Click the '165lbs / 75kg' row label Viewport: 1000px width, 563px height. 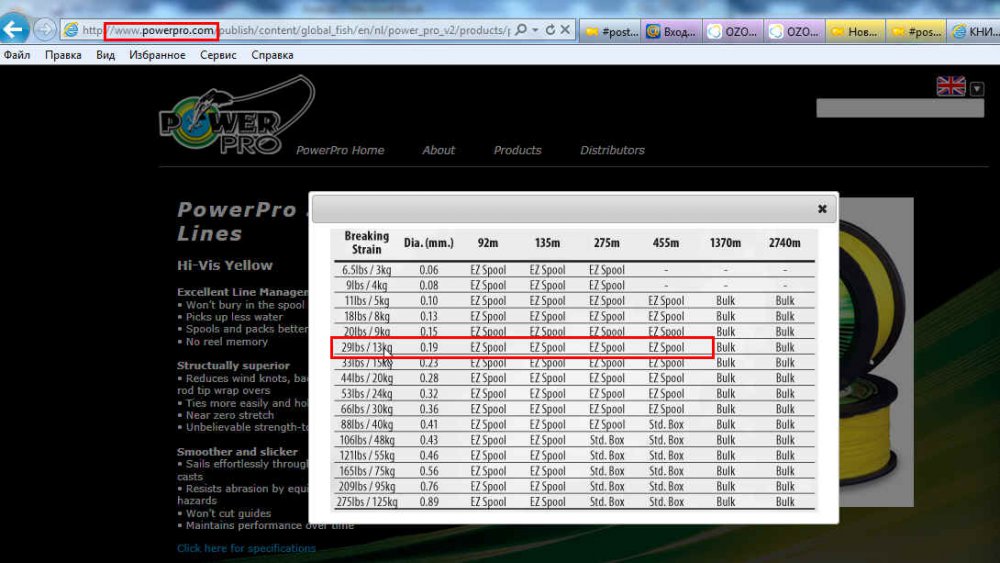click(x=367, y=471)
